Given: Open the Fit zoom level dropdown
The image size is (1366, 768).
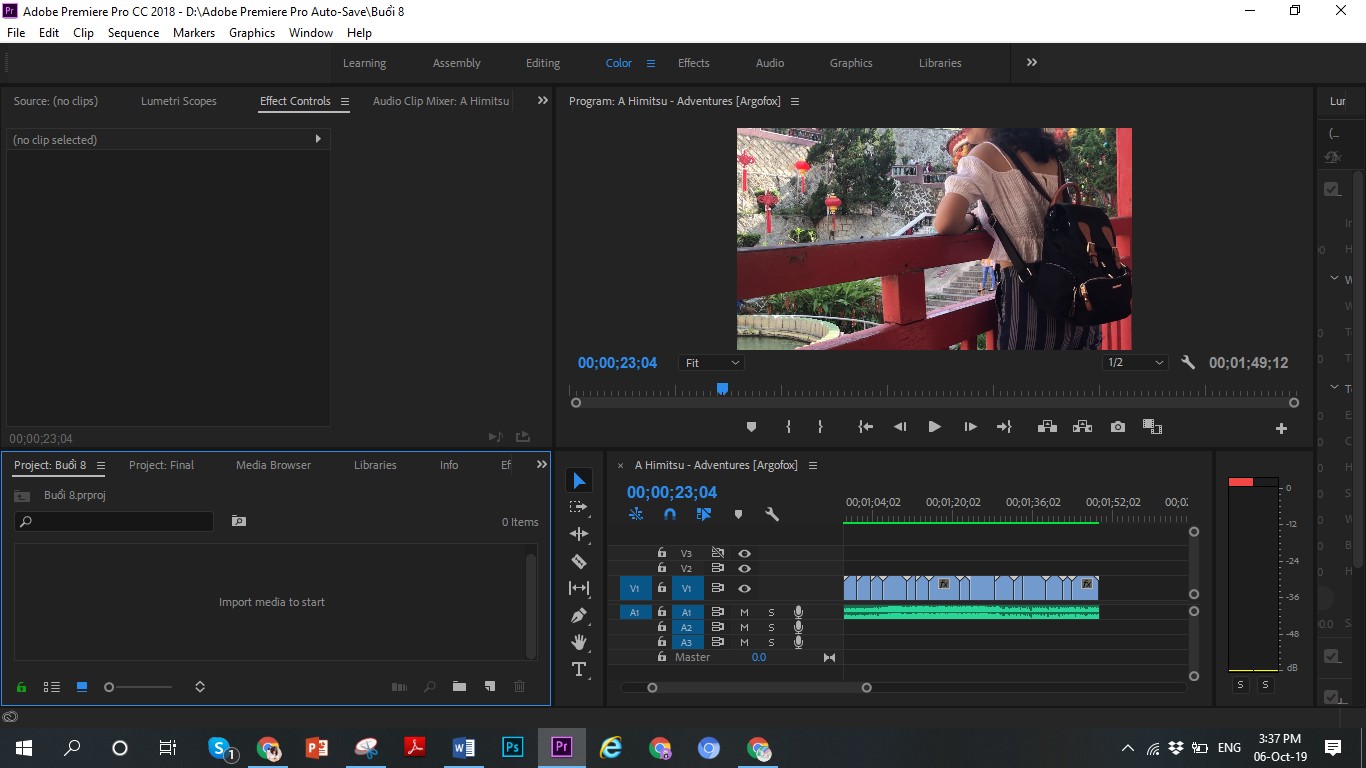Looking at the screenshot, I should click(712, 363).
